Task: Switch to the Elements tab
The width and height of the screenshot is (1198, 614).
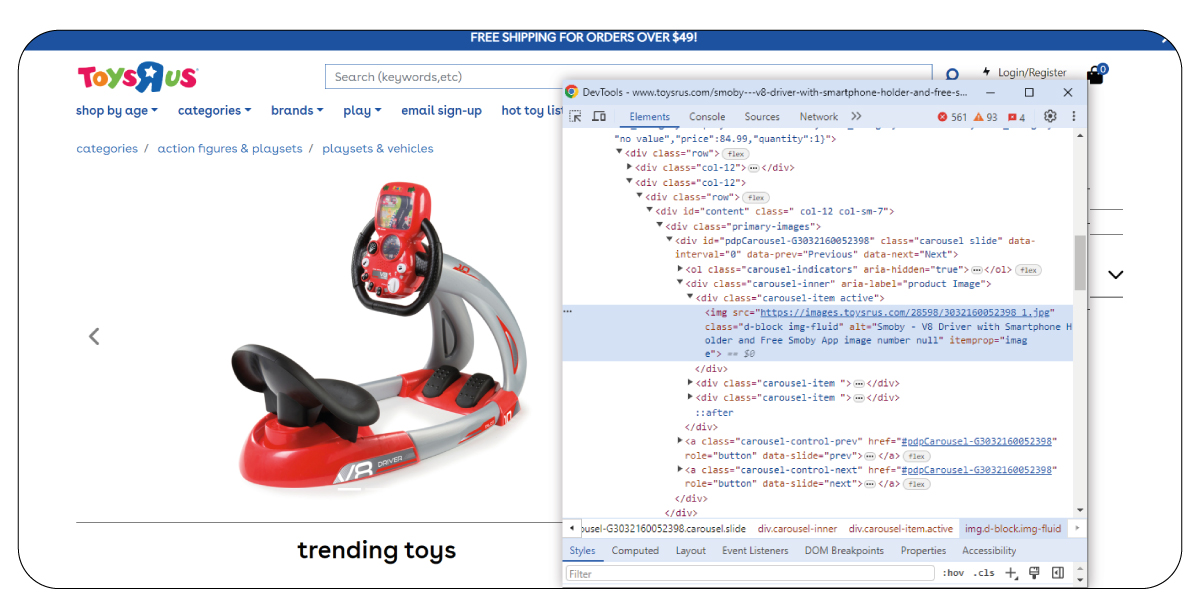Action: tap(649, 117)
